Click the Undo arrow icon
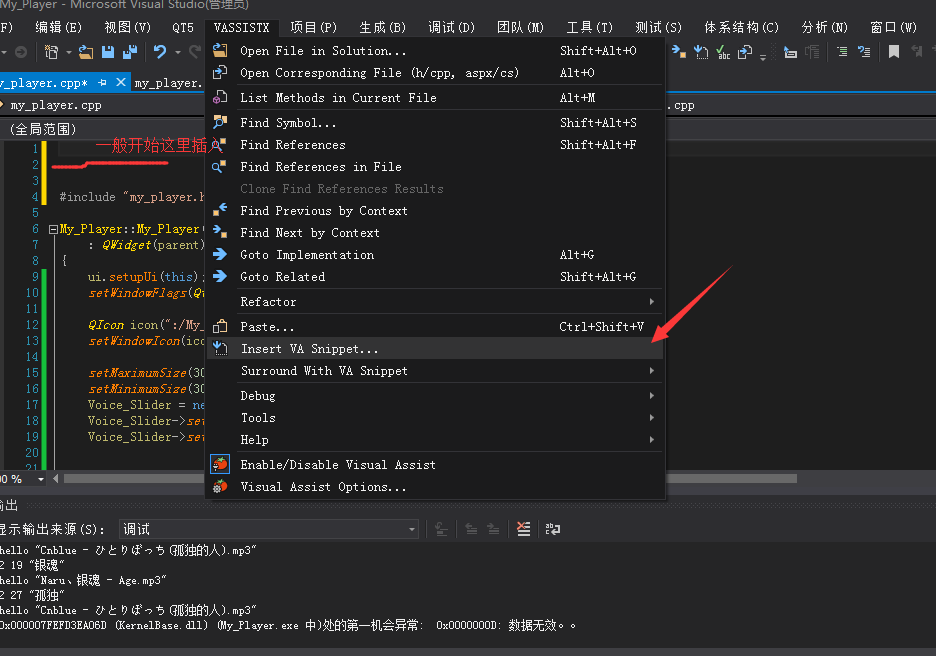This screenshot has width=936, height=656. [159, 53]
